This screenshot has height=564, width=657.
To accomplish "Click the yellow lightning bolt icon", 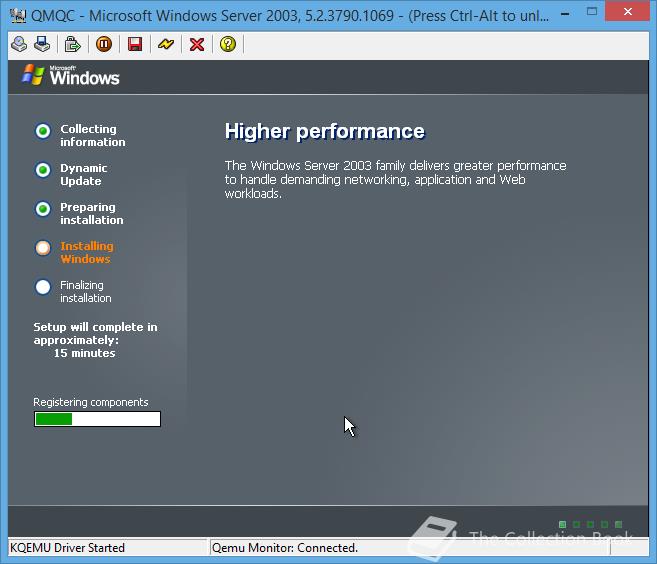I will 166,44.
